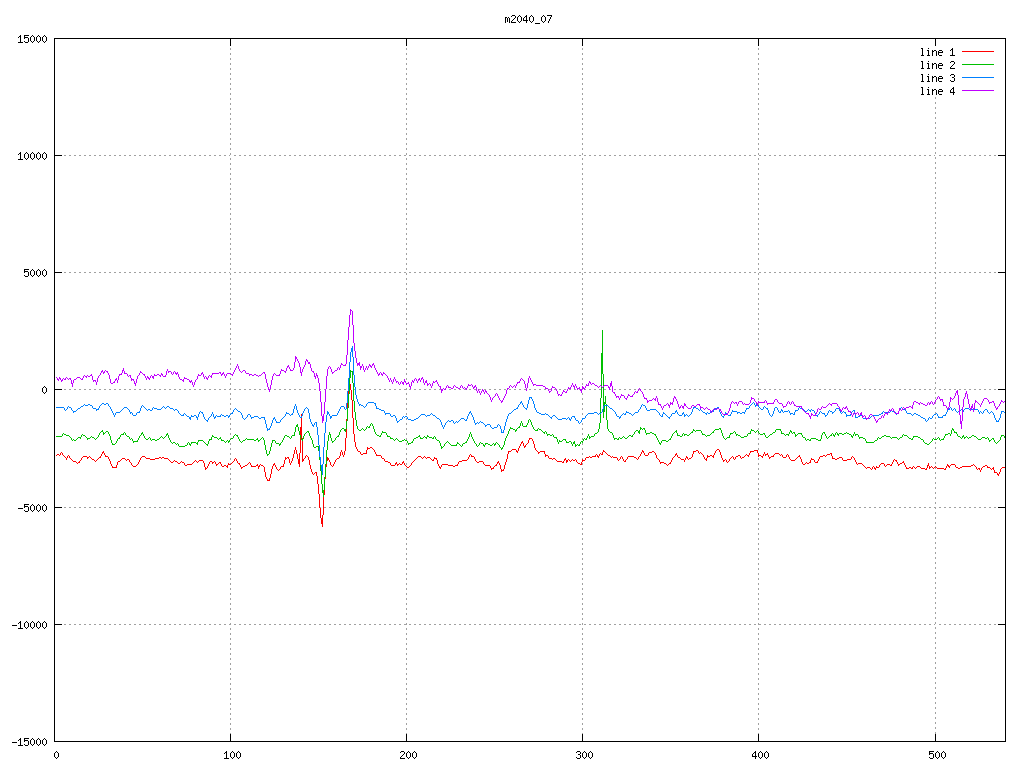Click the red line lowest dip near x=152
This screenshot has width=1024, height=768.
coord(322,525)
